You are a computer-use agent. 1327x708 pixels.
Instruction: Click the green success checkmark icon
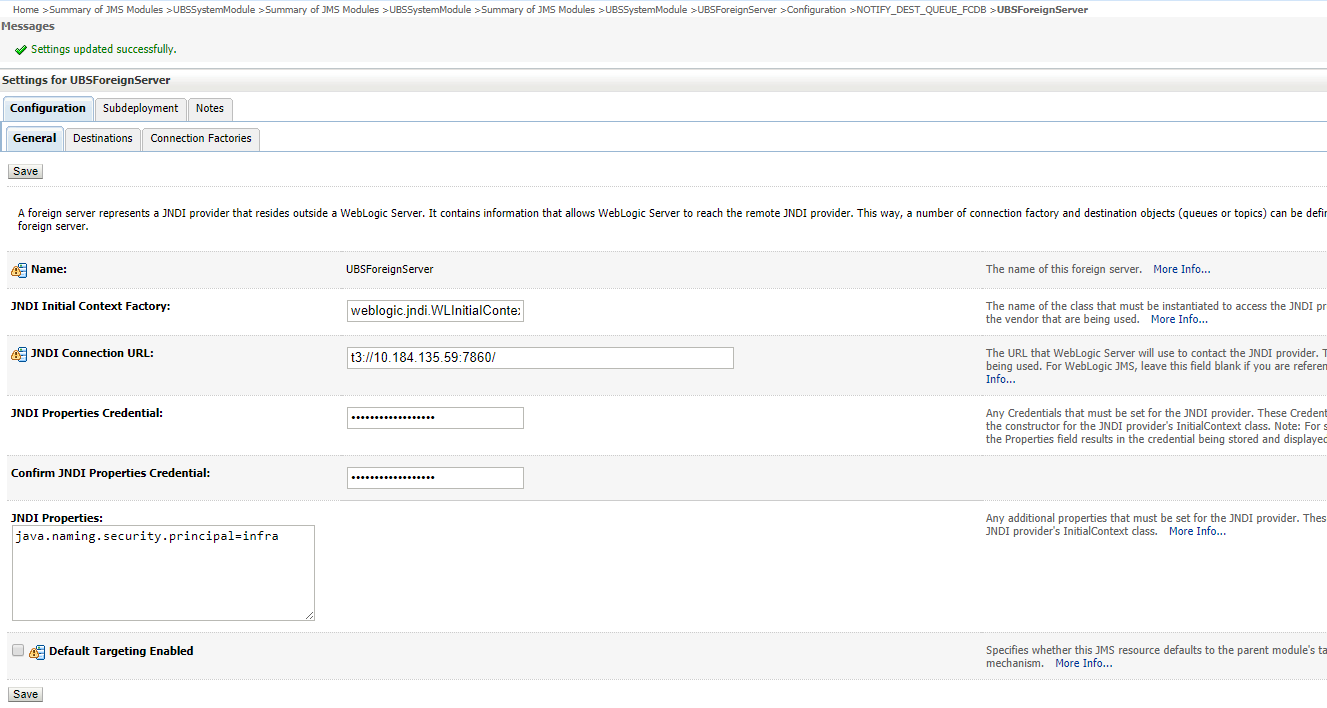(x=21, y=49)
